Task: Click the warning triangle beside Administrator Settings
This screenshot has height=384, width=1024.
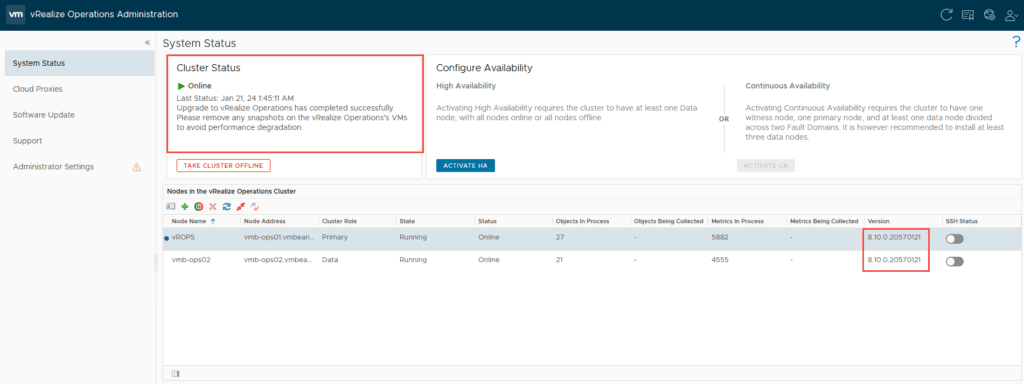Action: click(x=136, y=167)
